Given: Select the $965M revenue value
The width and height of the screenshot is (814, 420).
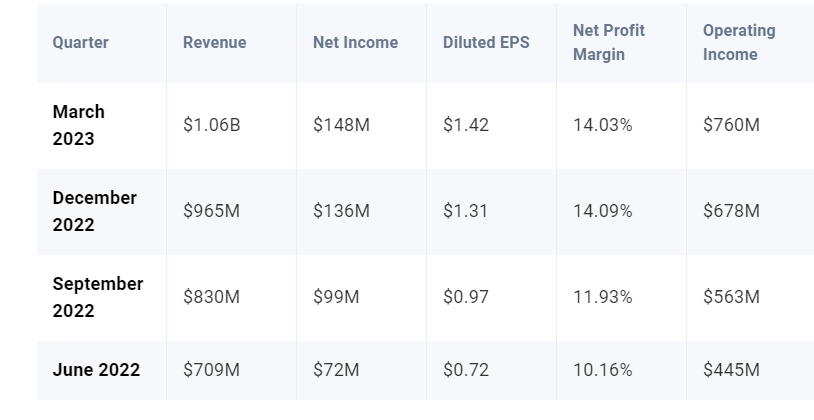Looking at the screenshot, I should click(x=211, y=211).
